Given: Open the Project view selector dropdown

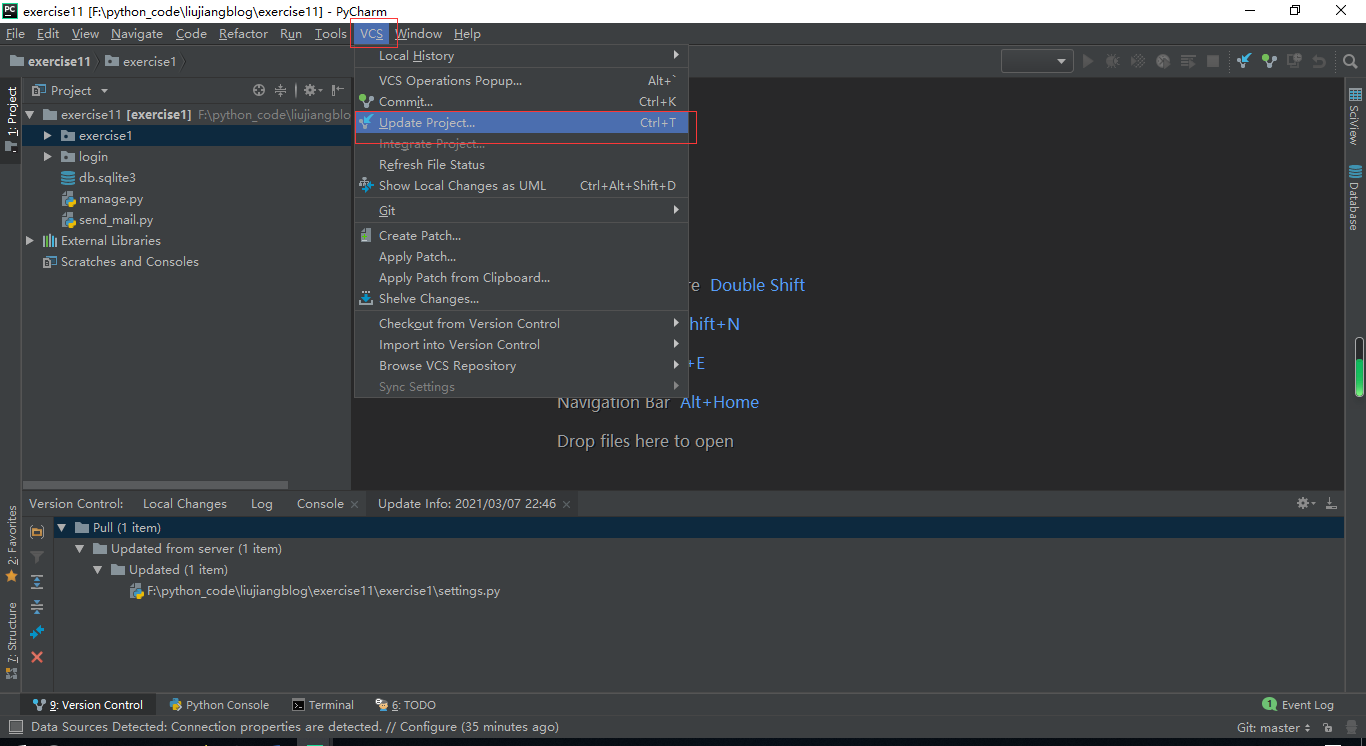Looking at the screenshot, I should (x=72, y=90).
